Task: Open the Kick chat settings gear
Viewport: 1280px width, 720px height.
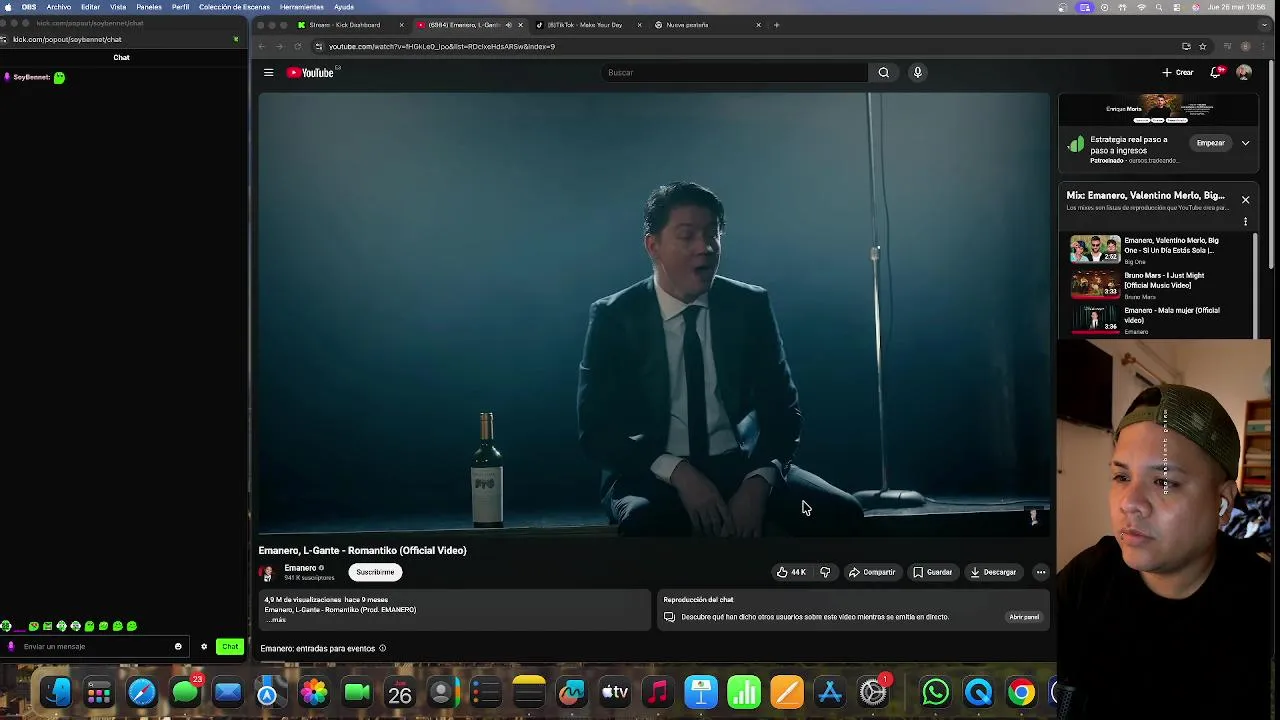Action: (x=204, y=646)
